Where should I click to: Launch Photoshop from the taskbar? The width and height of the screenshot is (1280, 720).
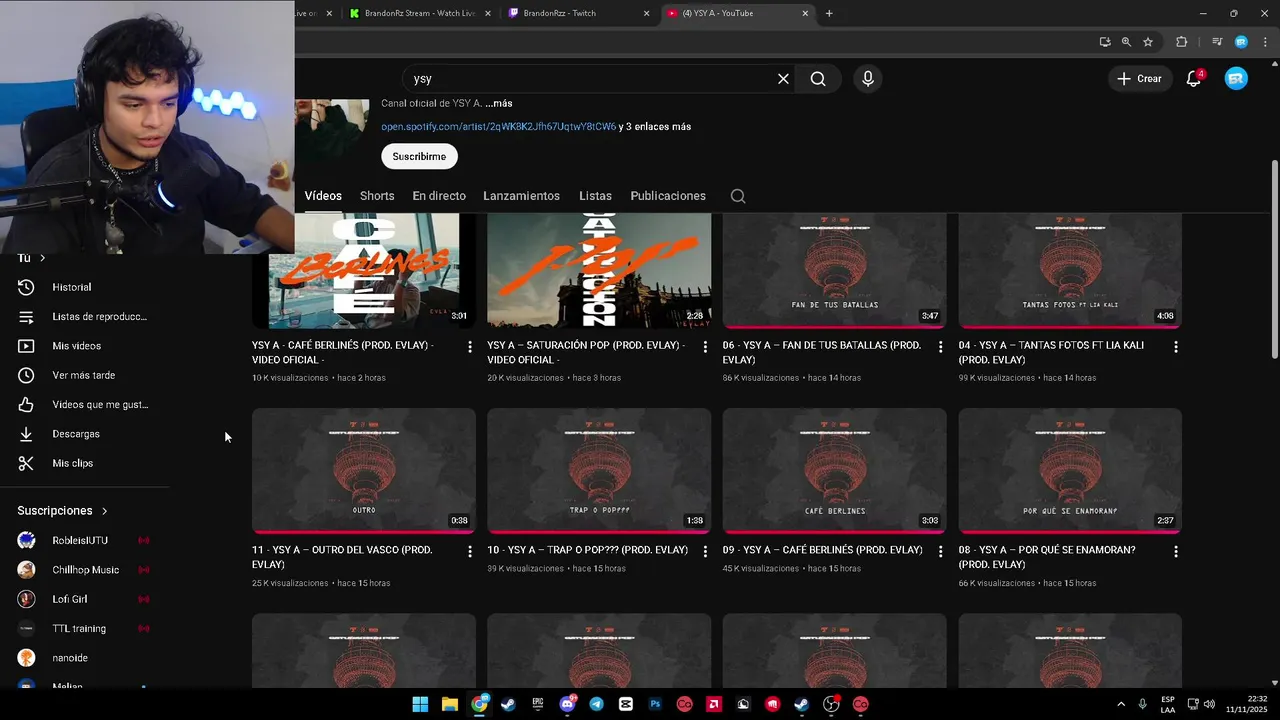(655, 704)
